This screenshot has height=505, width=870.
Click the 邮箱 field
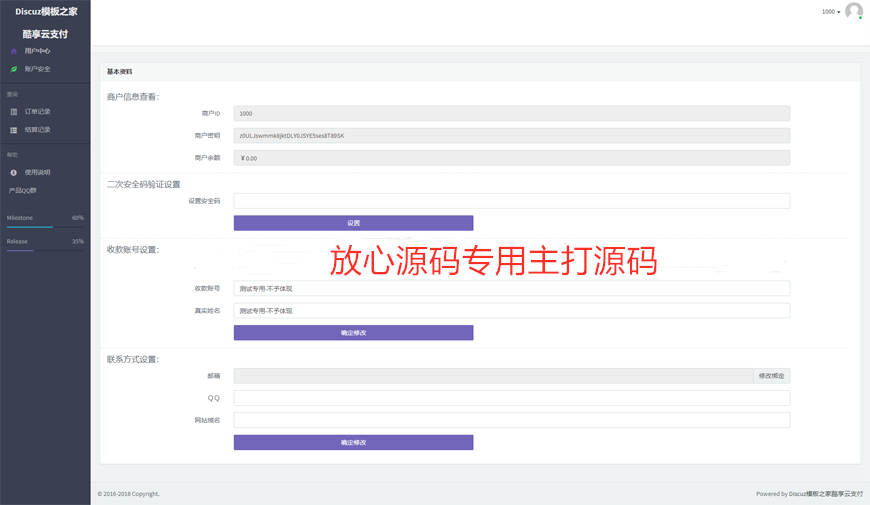click(x=493, y=376)
